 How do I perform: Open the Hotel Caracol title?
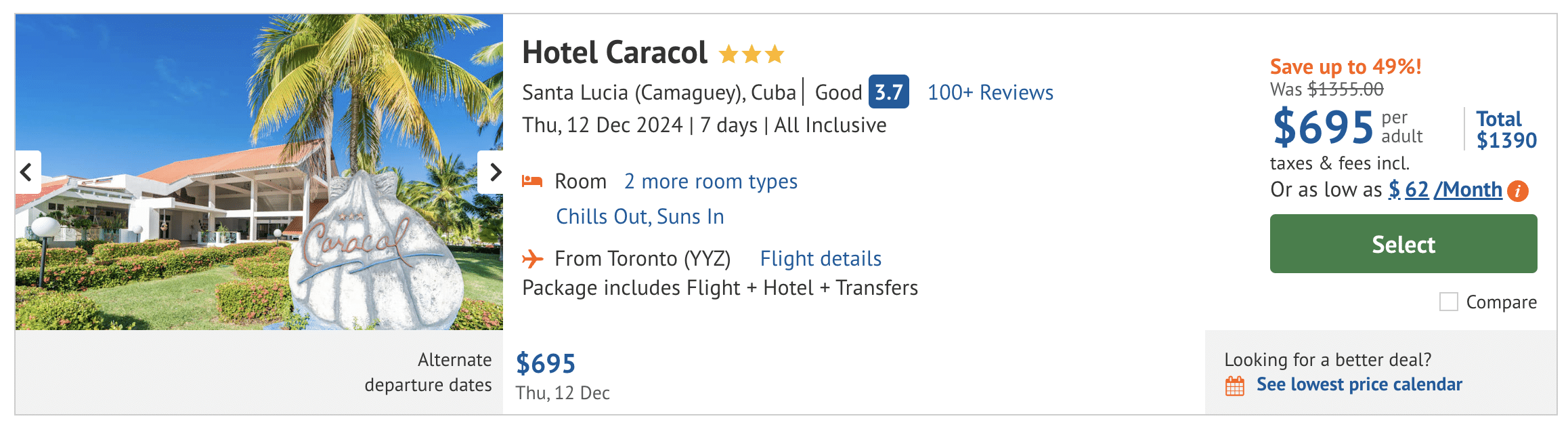(614, 53)
